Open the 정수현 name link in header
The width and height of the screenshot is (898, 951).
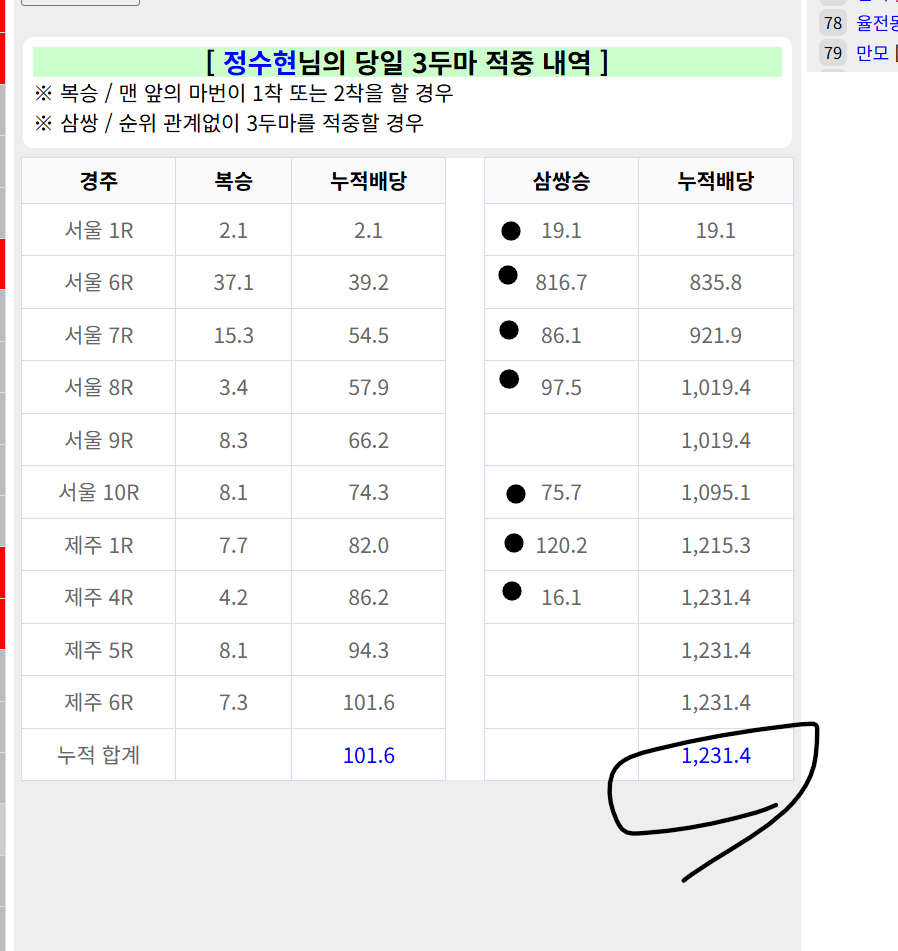260,63
